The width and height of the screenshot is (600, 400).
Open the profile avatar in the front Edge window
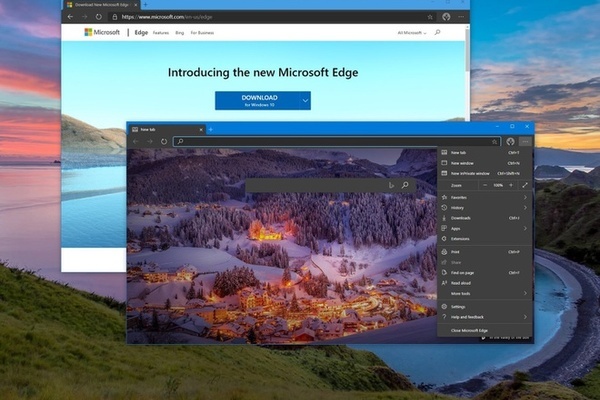pyautogui.click(x=510, y=142)
